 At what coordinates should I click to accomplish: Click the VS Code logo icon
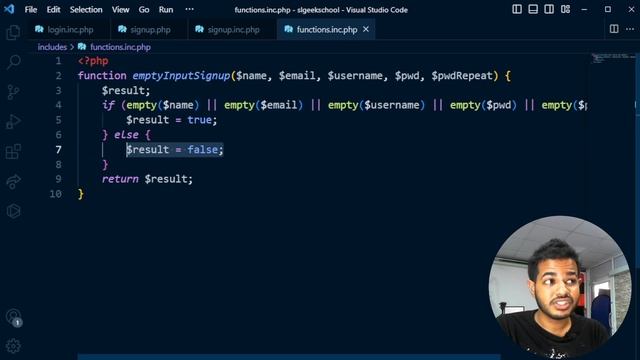9,9
